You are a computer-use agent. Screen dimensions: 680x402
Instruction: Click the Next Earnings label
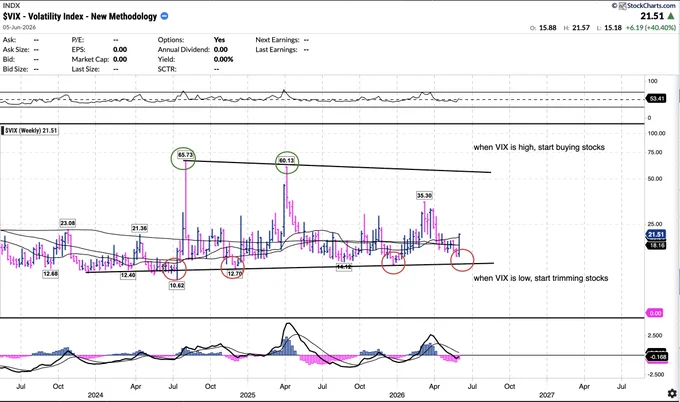[278, 39]
